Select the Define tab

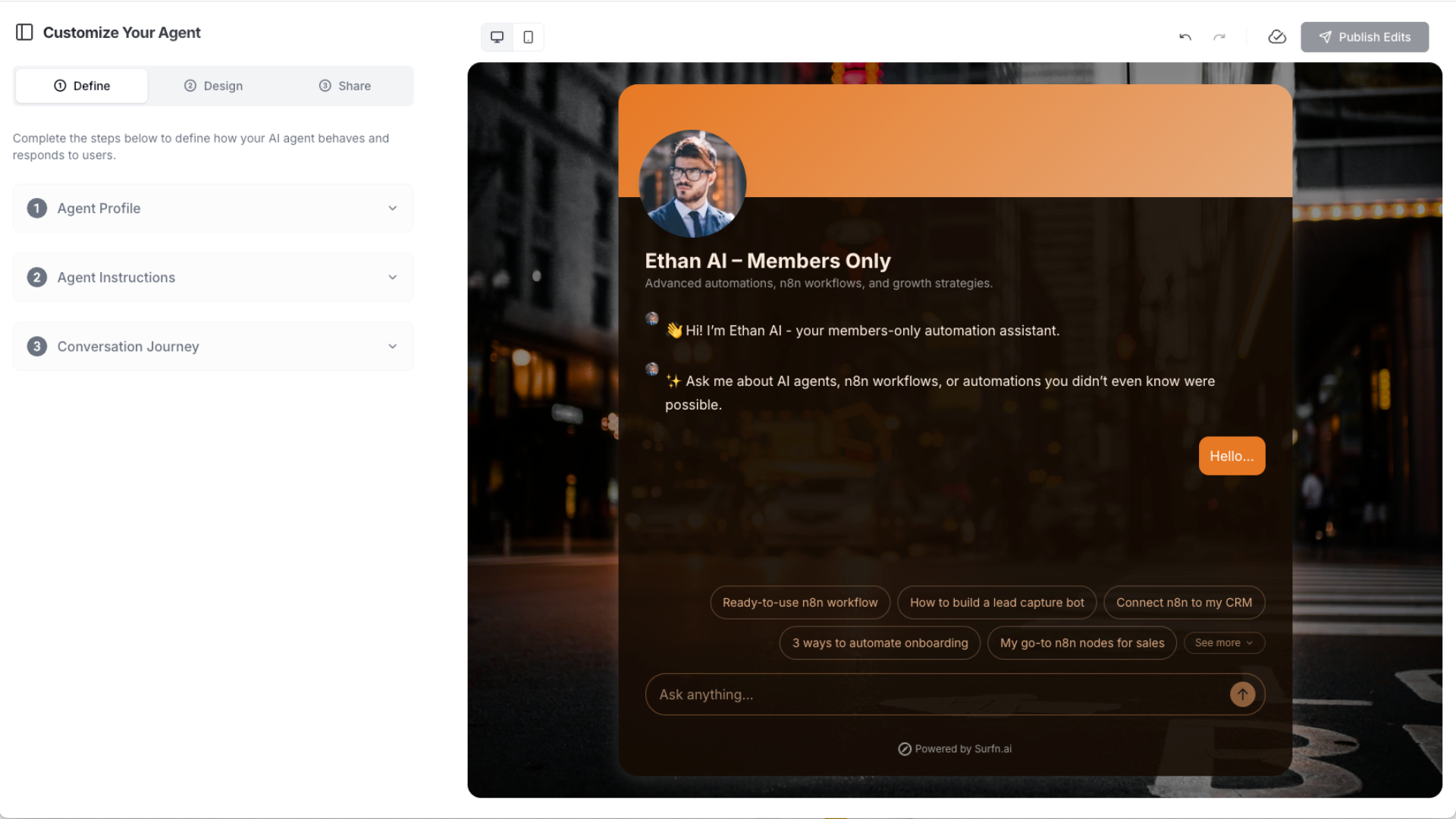click(x=82, y=86)
